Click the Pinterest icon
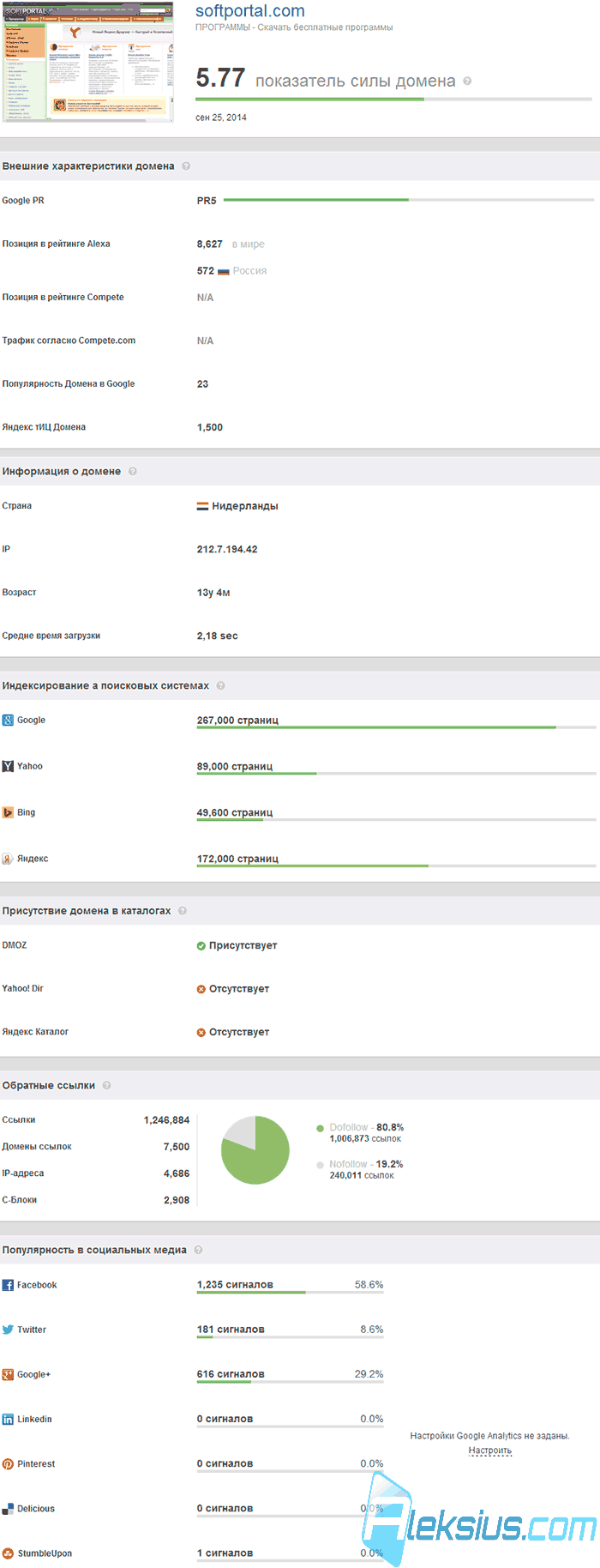The height and width of the screenshot is (1568, 600). (x=8, y=1464)
